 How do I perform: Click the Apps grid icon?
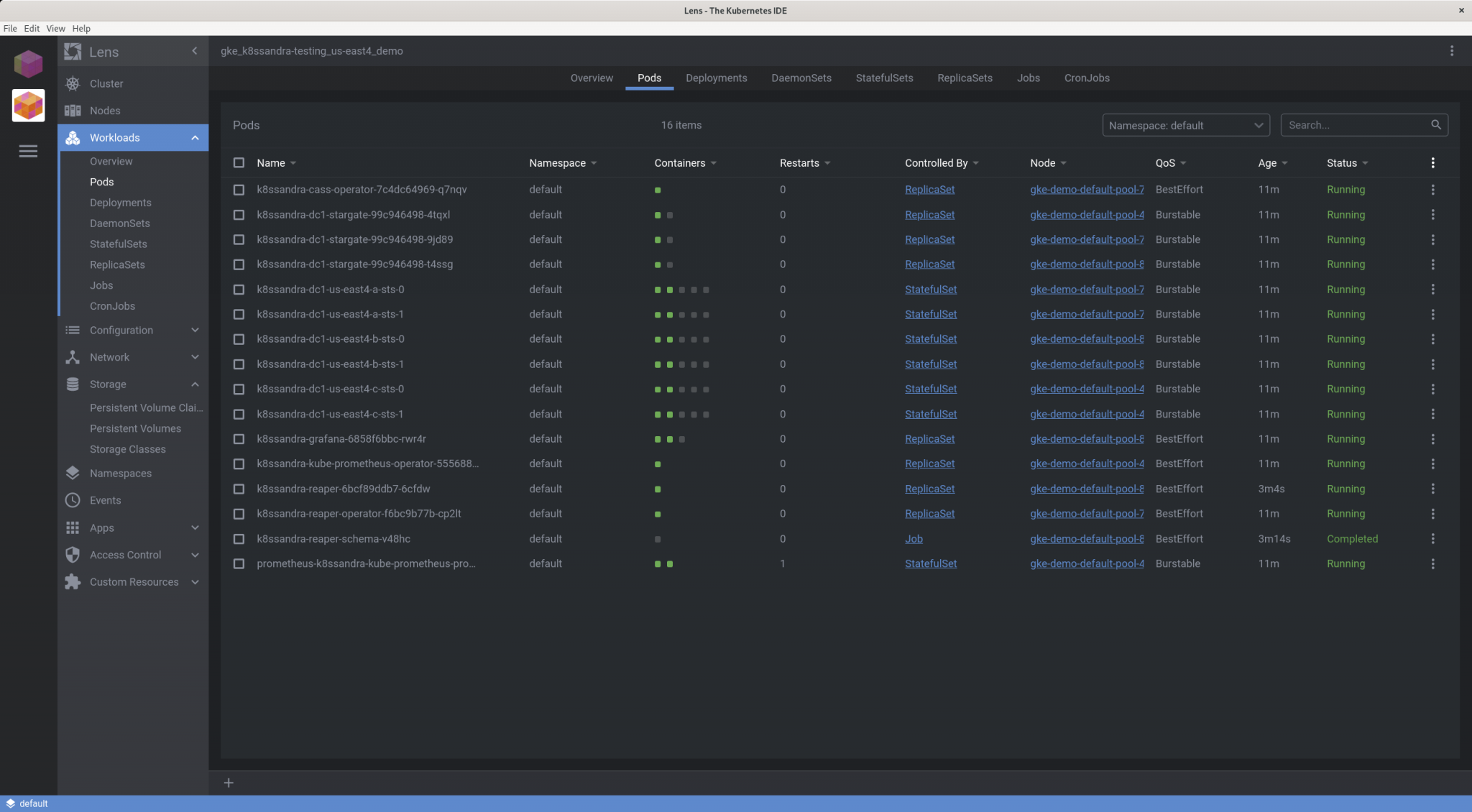pyautogui.click(x=73, y=528)
